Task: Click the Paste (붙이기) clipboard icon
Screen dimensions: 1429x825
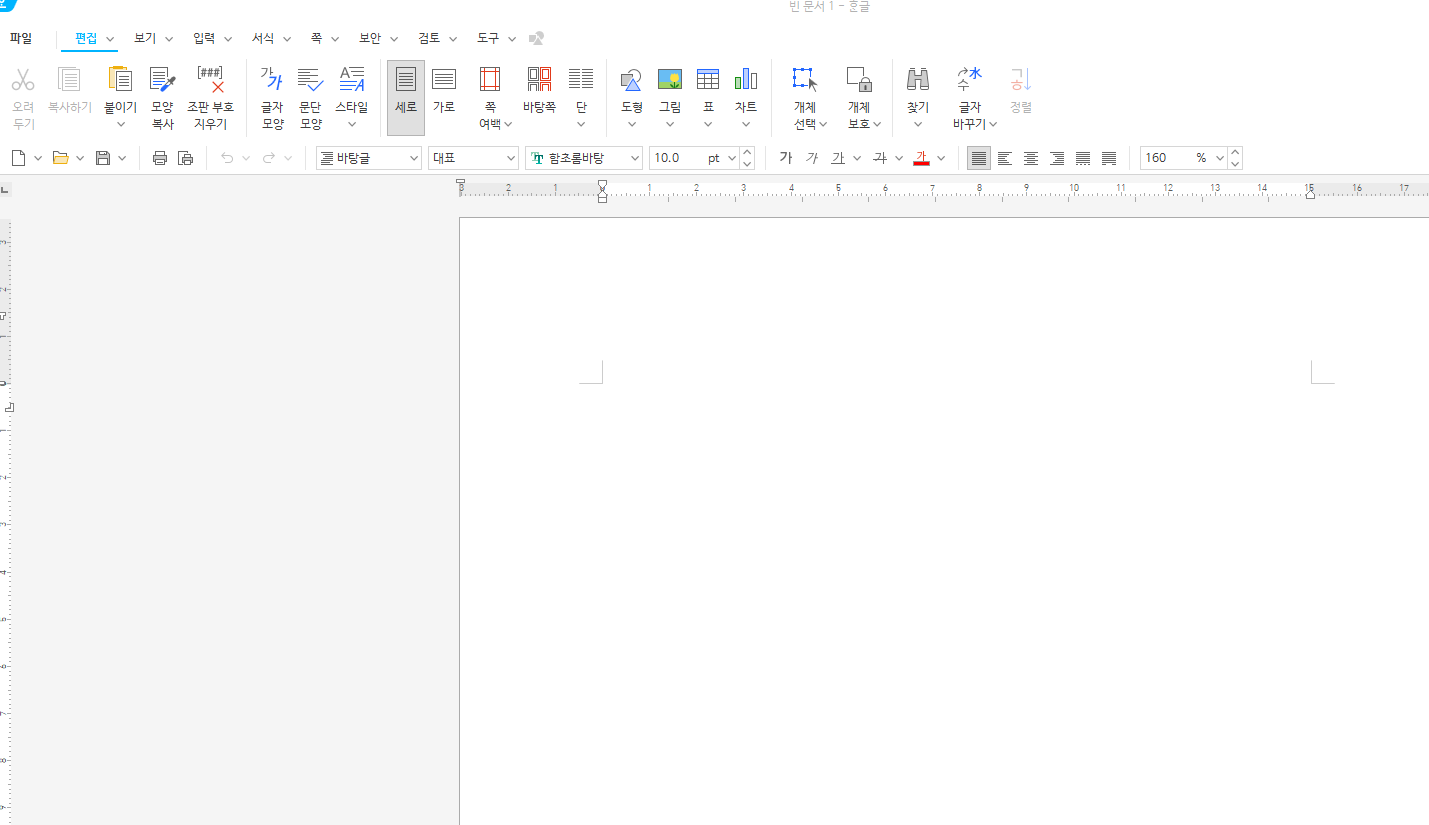Action: click(x=120, y=80)
